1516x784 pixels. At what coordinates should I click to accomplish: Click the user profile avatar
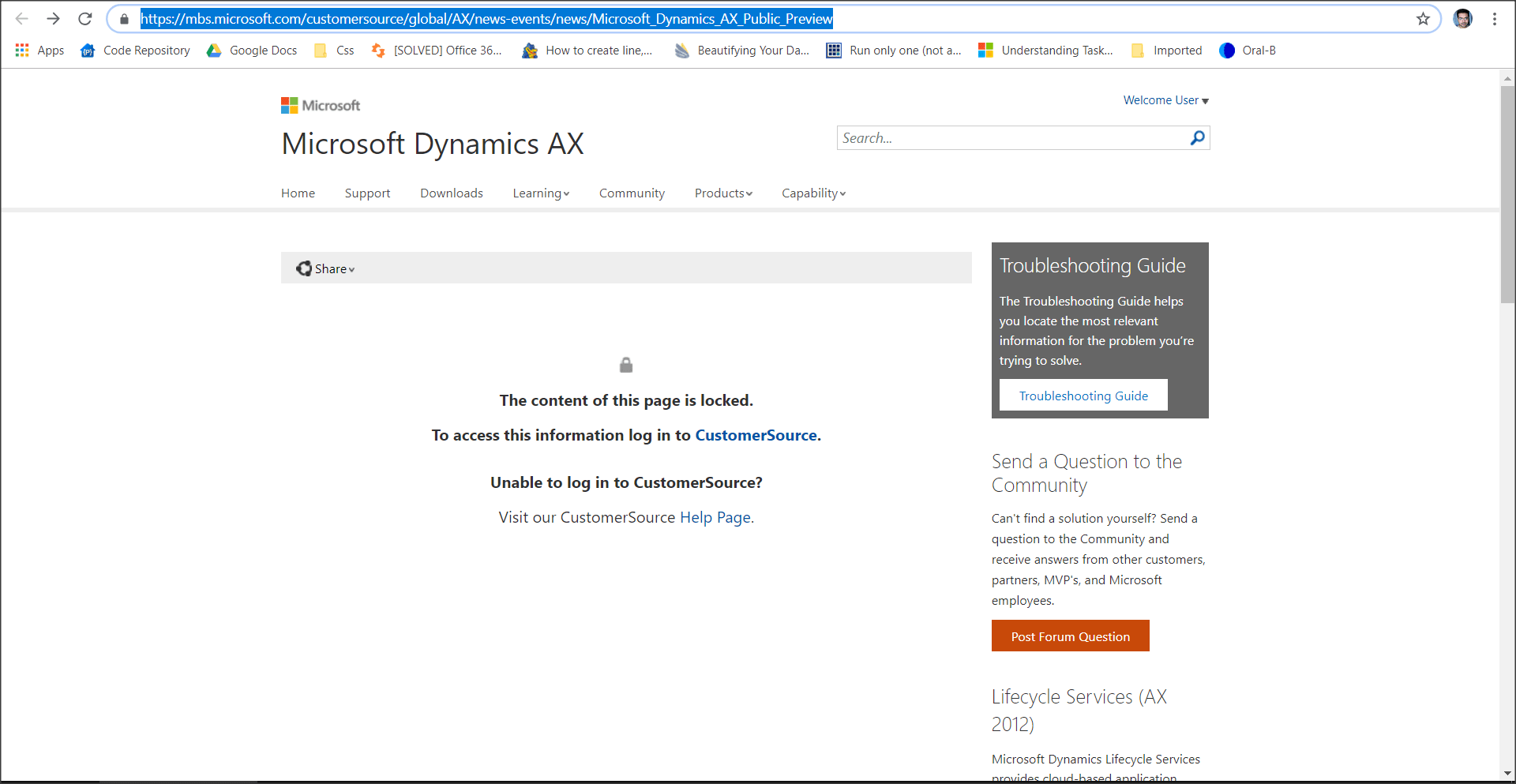(x=1463, y=19)
